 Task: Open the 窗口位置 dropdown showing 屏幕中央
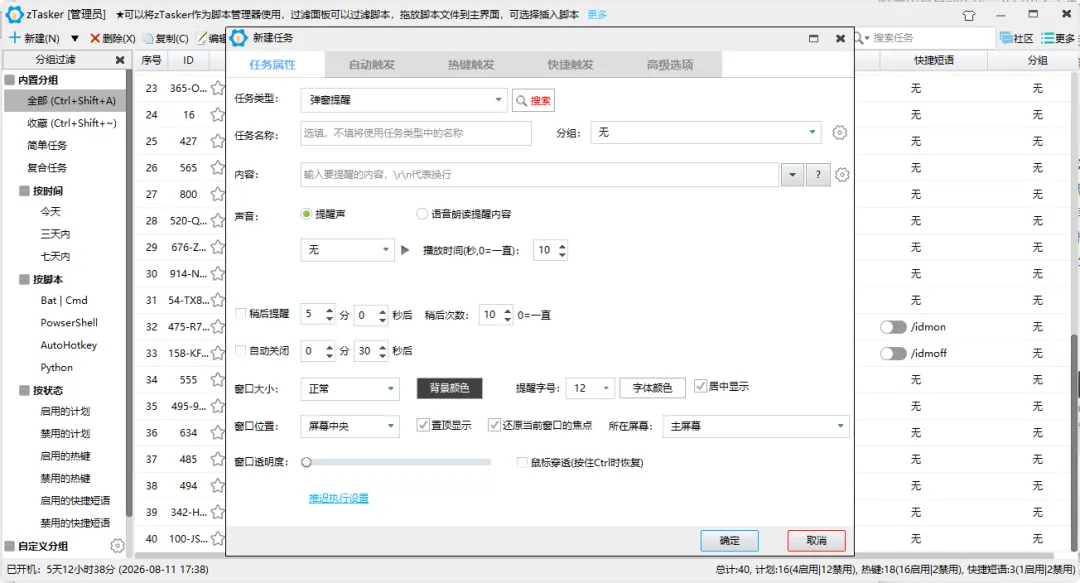350,426
